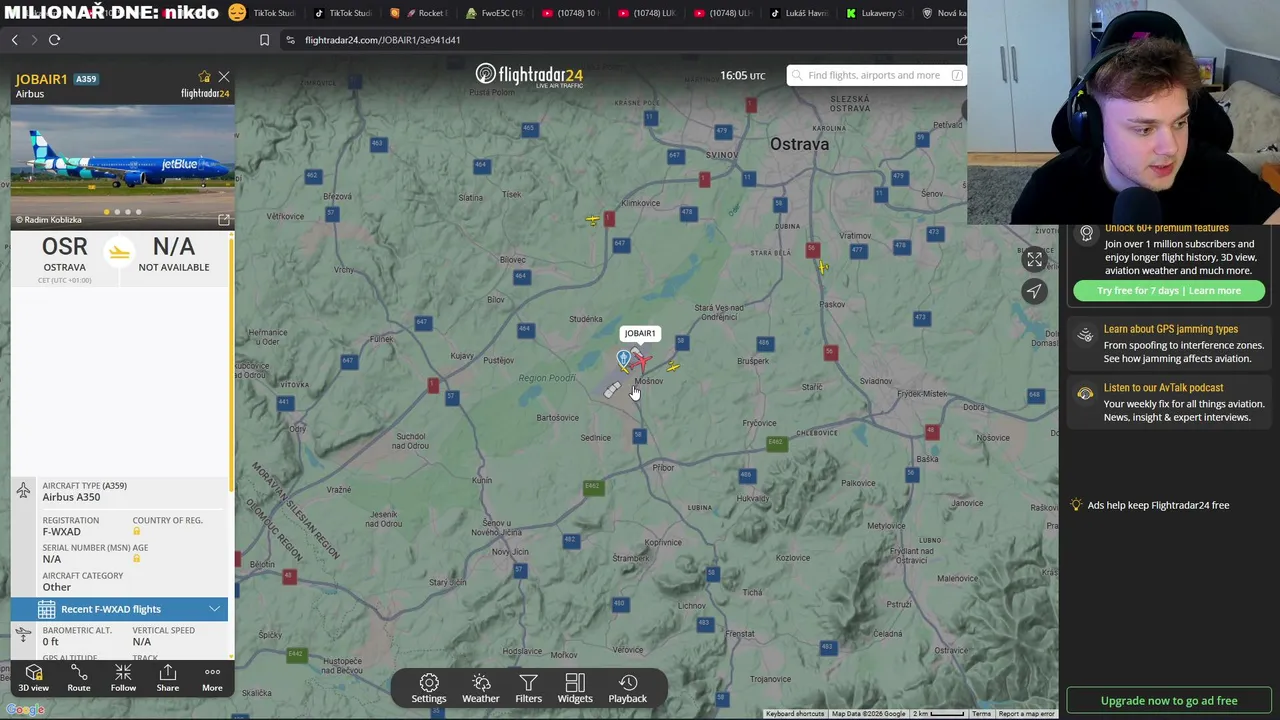Viewport: 1280px width, 720px height.
Task: Switch to the Lukáš Havrin browser tab
Action: coord(800,13)
